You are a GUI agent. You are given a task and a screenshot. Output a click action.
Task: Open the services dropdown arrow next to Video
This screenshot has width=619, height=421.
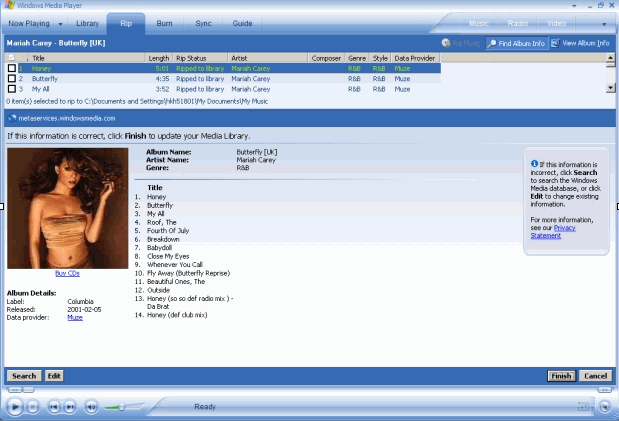pyautogui.click(x=604, y=24)
